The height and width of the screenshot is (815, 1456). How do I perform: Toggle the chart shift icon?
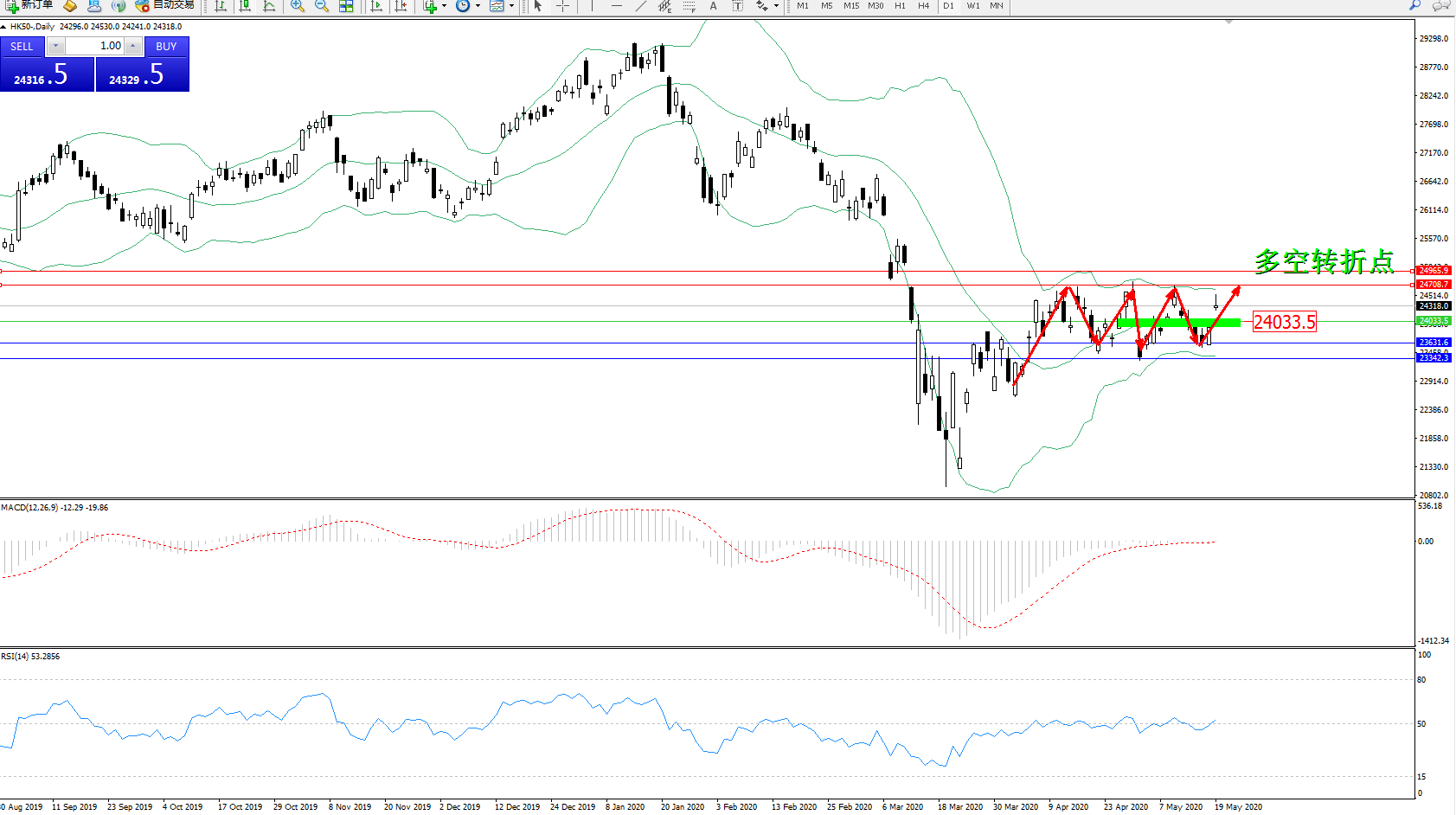401,6
